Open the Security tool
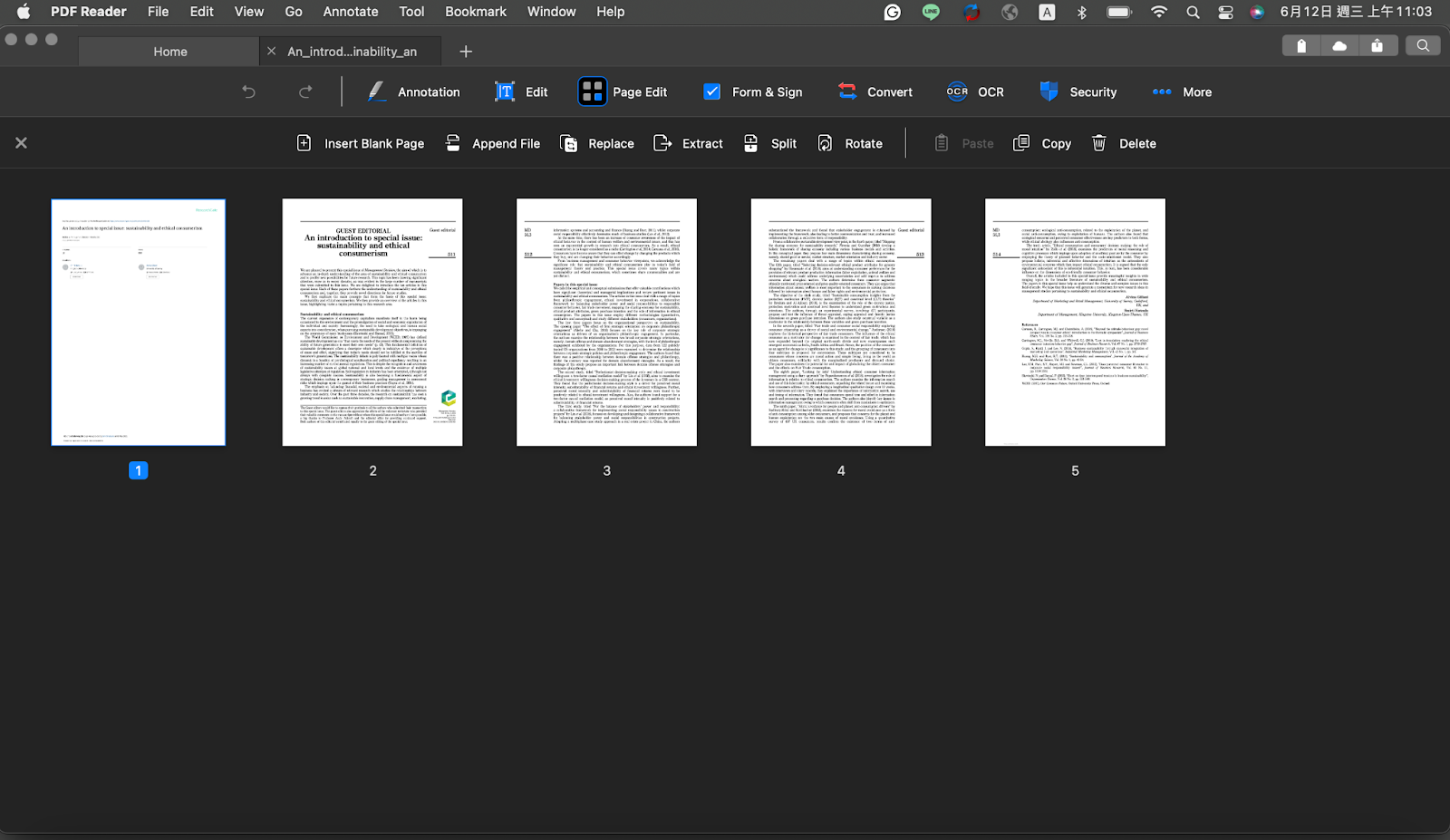This screenshot has width=1450, height=840. coord(1078,92)
